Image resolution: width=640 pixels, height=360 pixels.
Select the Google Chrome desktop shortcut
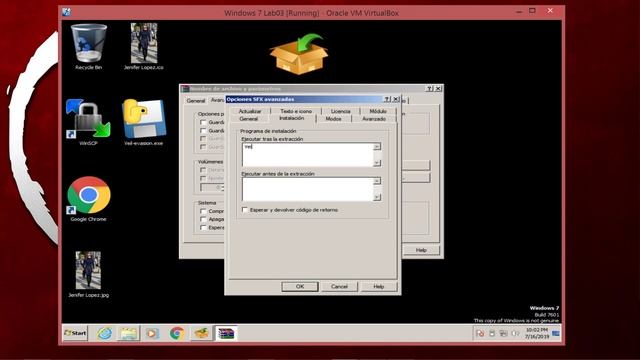(x=89, y=199)
